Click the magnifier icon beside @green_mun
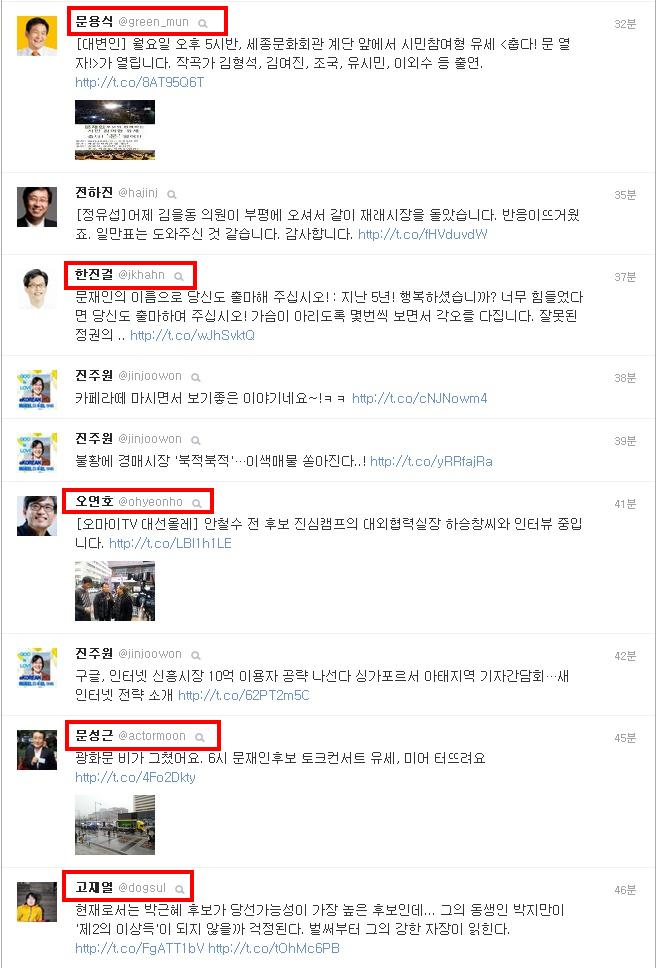Screen dimensions: 656x968 (202, 23)
